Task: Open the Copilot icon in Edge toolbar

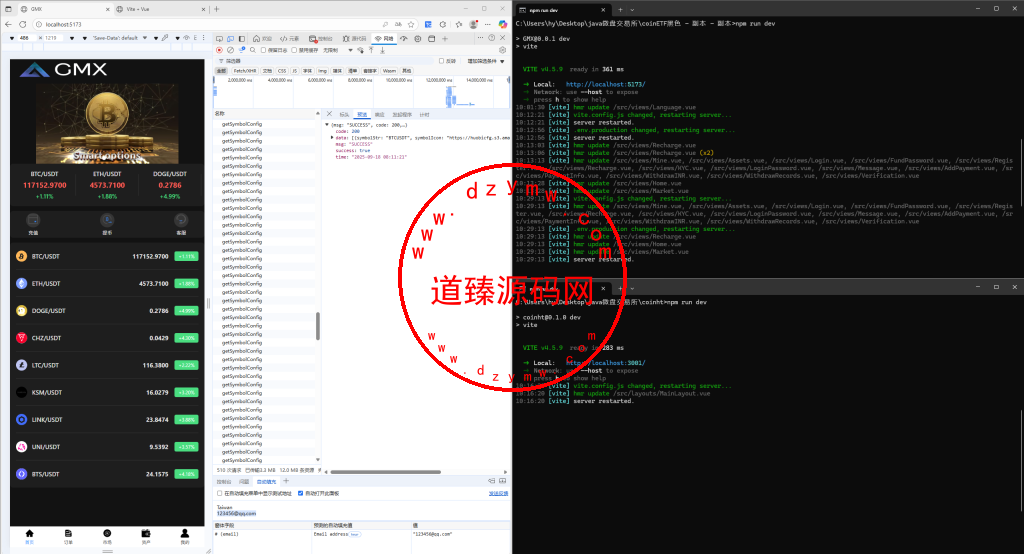Action: [503, 24]
